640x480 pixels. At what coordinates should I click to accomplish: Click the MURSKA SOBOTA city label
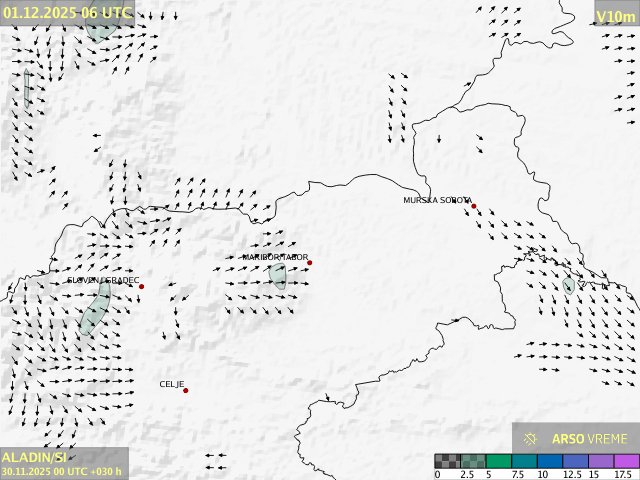pos(437,200)
